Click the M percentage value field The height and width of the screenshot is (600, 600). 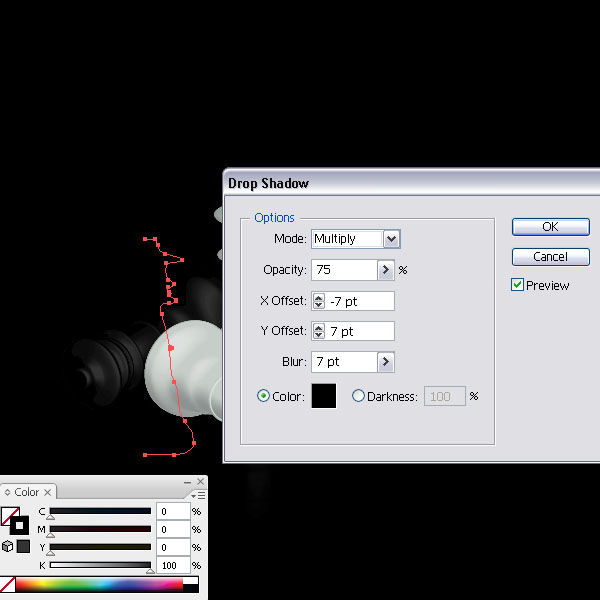point(173,530)
